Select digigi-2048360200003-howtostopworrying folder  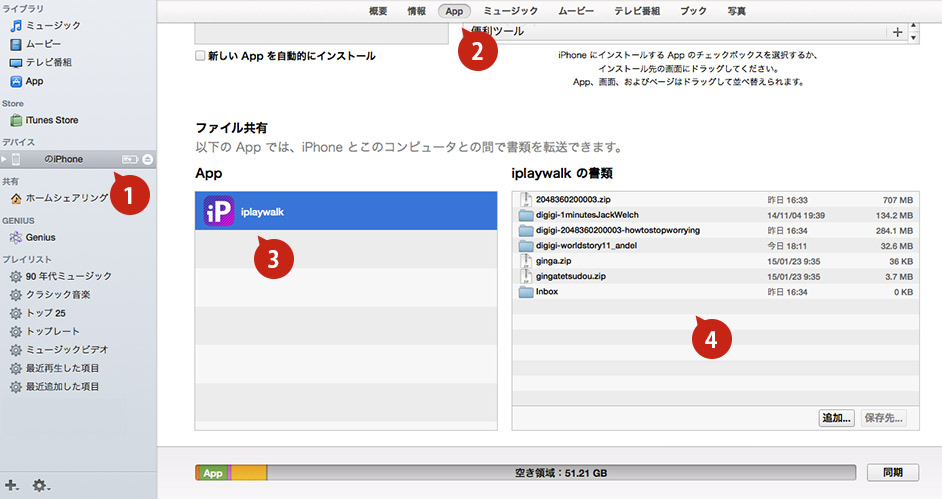click(x=716, y=231)
